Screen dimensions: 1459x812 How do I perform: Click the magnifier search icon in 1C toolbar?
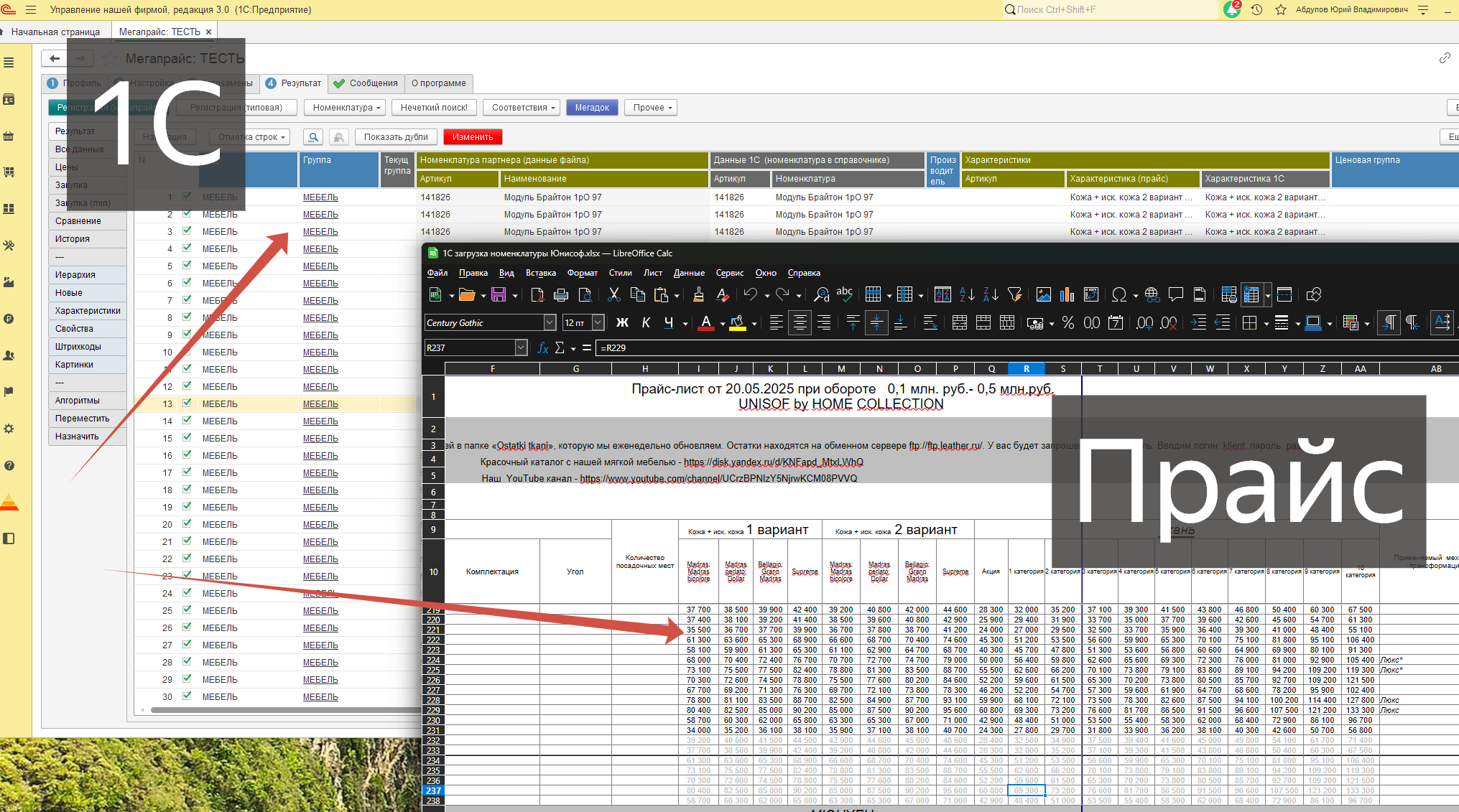tap(312, 137)
